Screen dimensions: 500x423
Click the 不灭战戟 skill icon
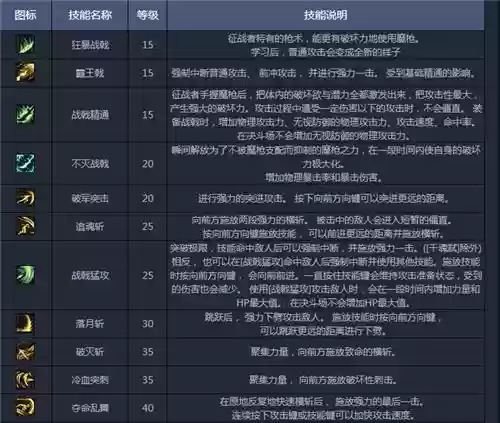[x=26, y=163]
